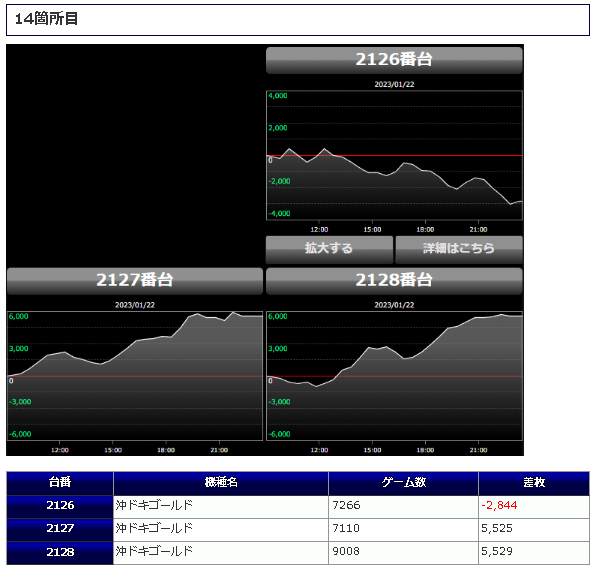Click game count 9008 cell
Viewport: 597px width, 571px height.
(403, 553)
